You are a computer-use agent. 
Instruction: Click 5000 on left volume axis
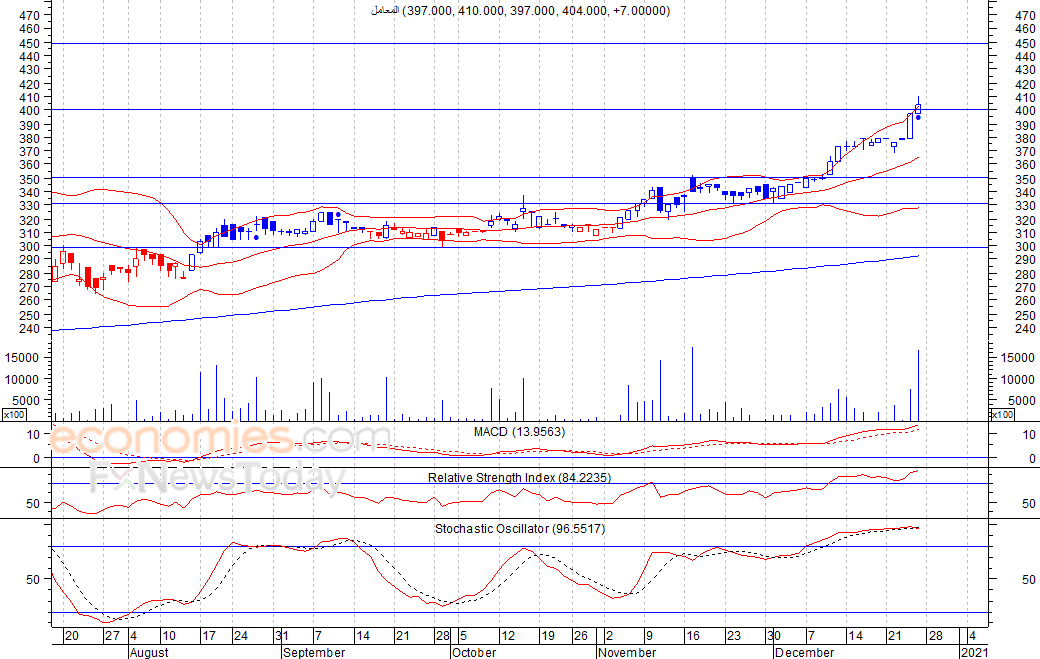27,400
